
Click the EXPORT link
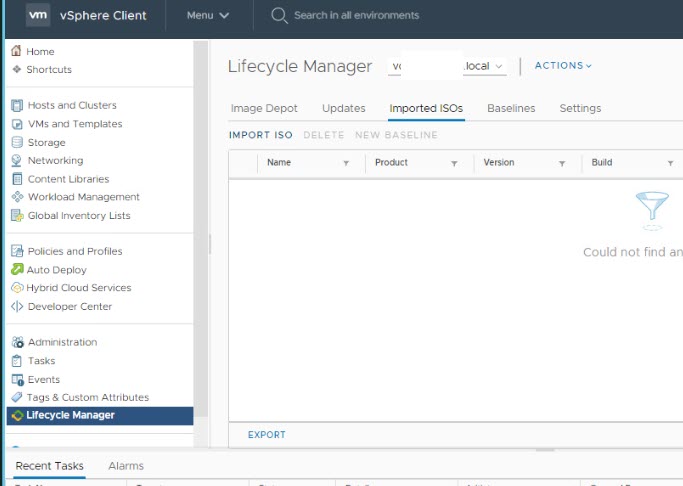266,435
